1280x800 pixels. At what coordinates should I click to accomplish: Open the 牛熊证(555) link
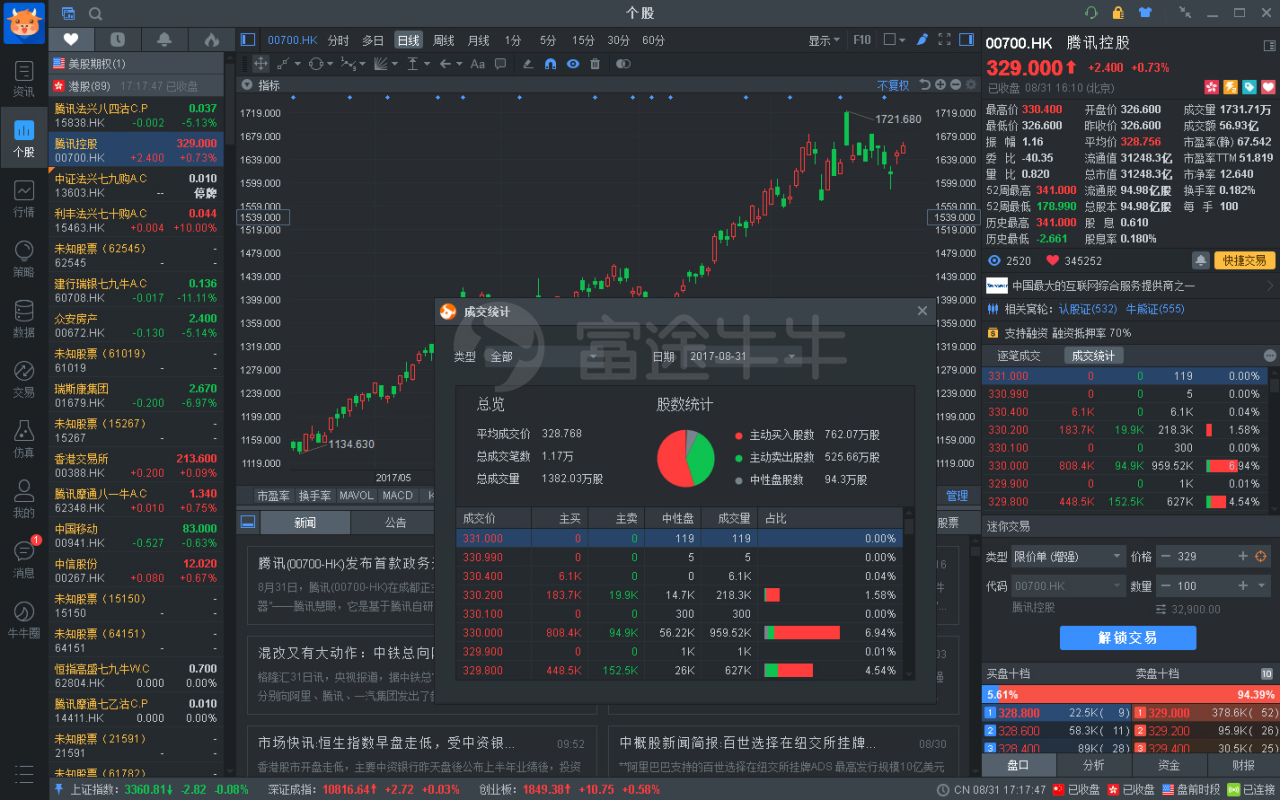pos(1155,309)
